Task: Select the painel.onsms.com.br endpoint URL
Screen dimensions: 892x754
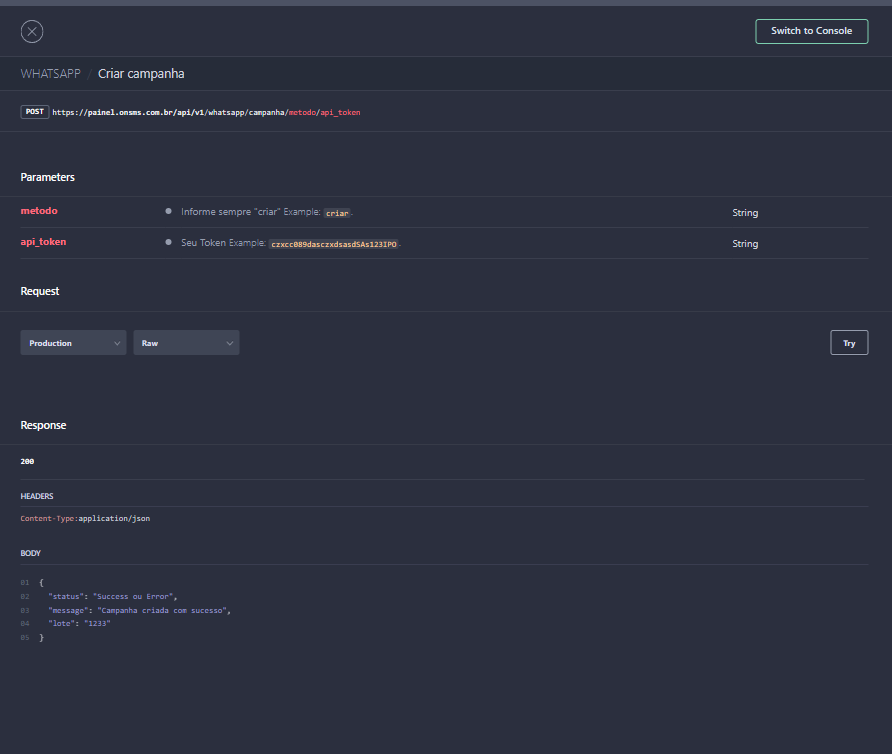Action: [x=206, y=113]
